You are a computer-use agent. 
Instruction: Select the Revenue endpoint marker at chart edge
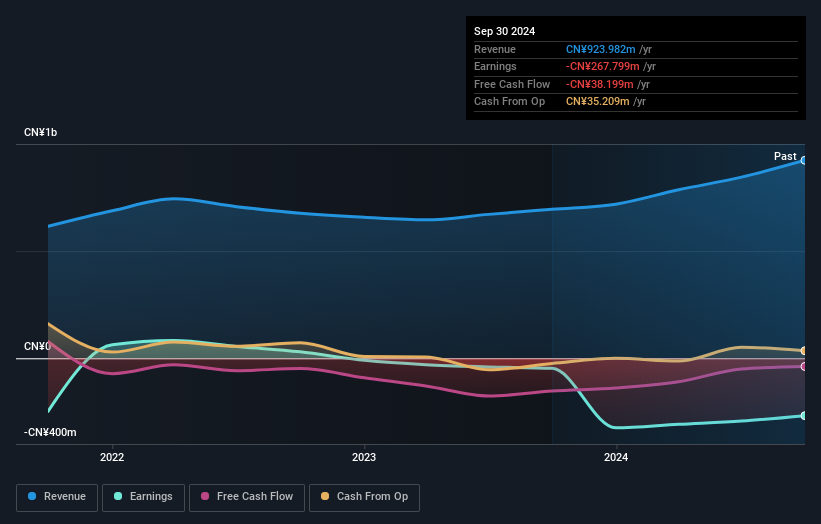pos(803,161)
